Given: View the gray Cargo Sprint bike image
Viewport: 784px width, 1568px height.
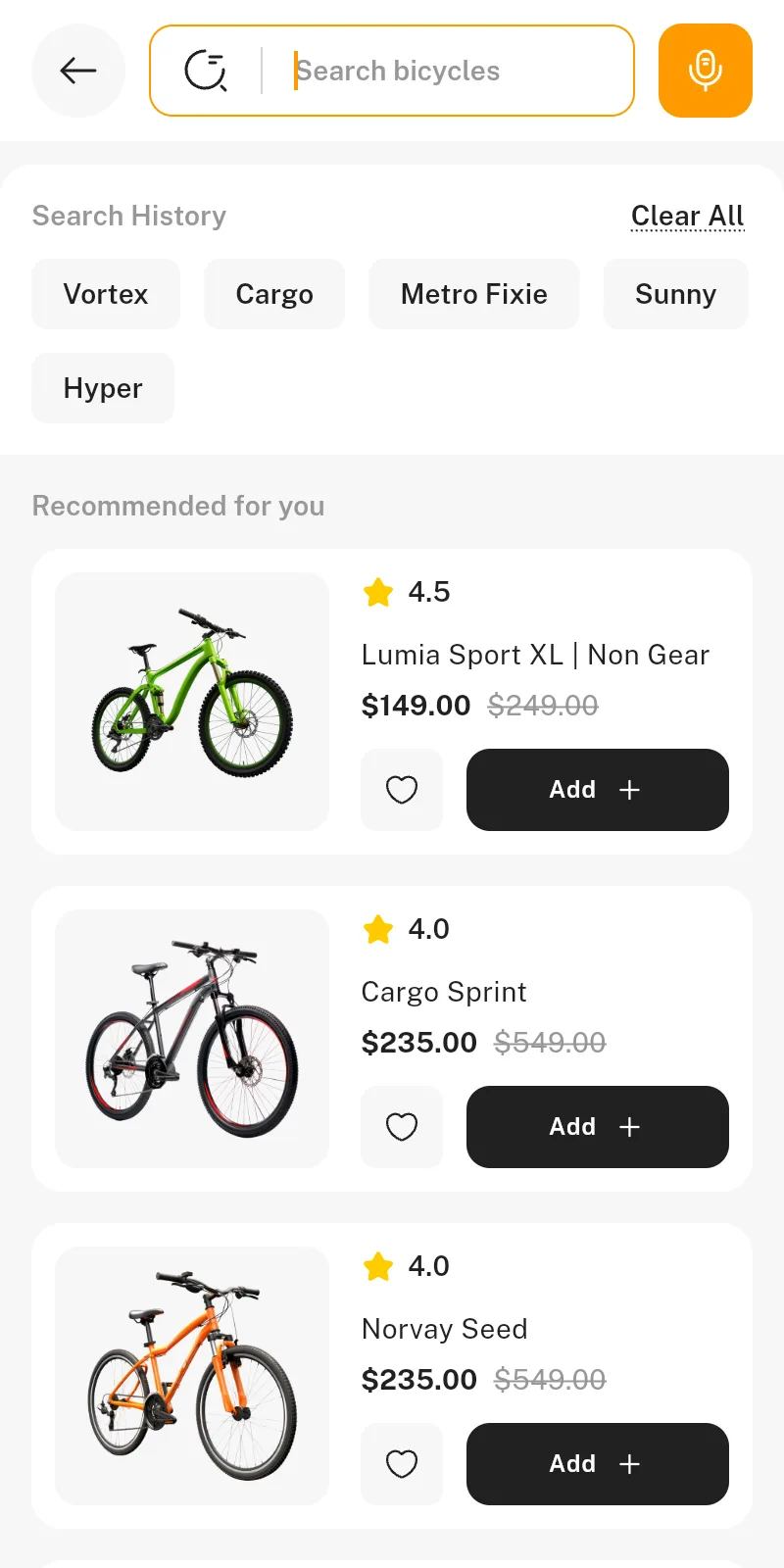Looking at the screenshot, I should (192, 1039).
